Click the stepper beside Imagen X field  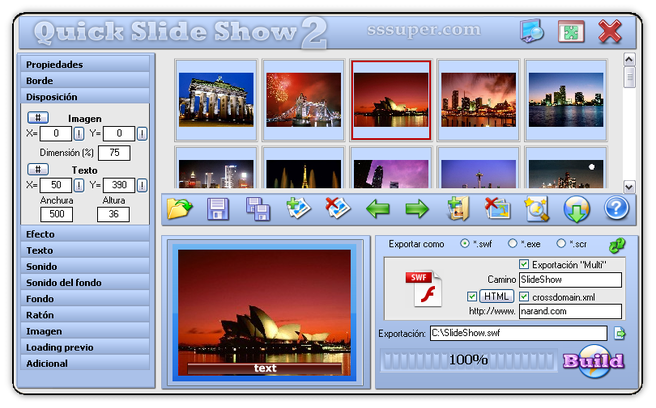click(79, 134)
